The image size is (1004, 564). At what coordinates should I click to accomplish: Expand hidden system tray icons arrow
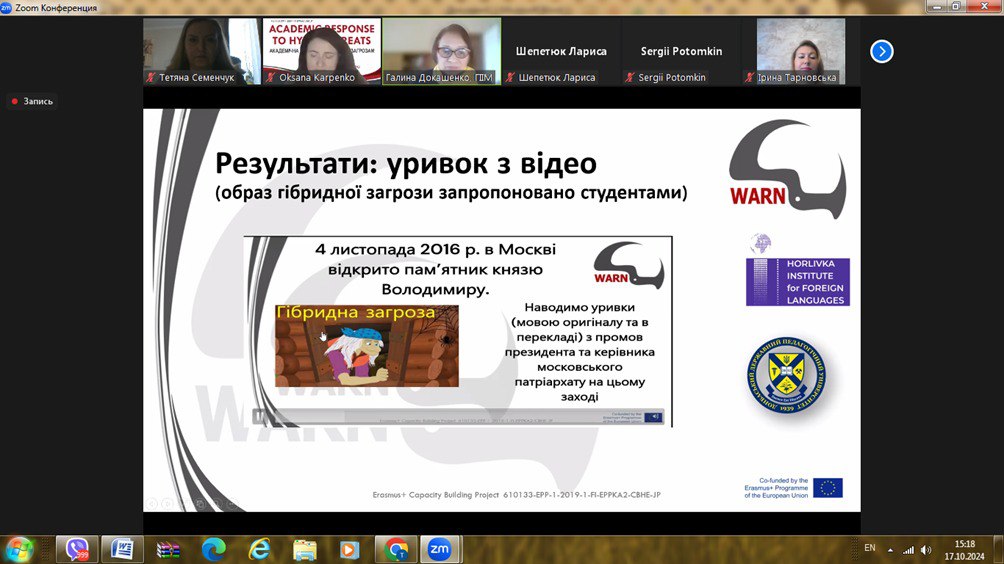pyautogui.click(x=890, y=550)
